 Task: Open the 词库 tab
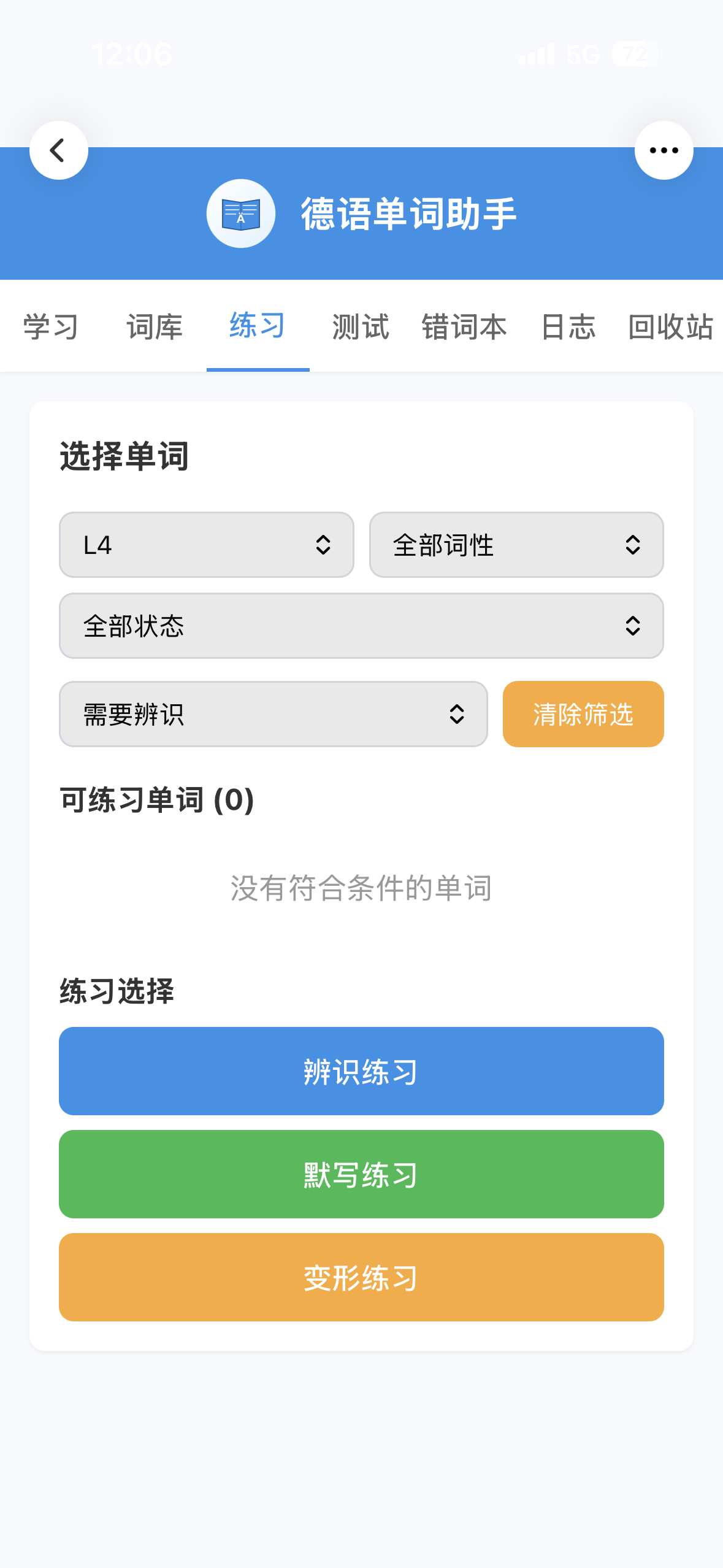(155, 326)
